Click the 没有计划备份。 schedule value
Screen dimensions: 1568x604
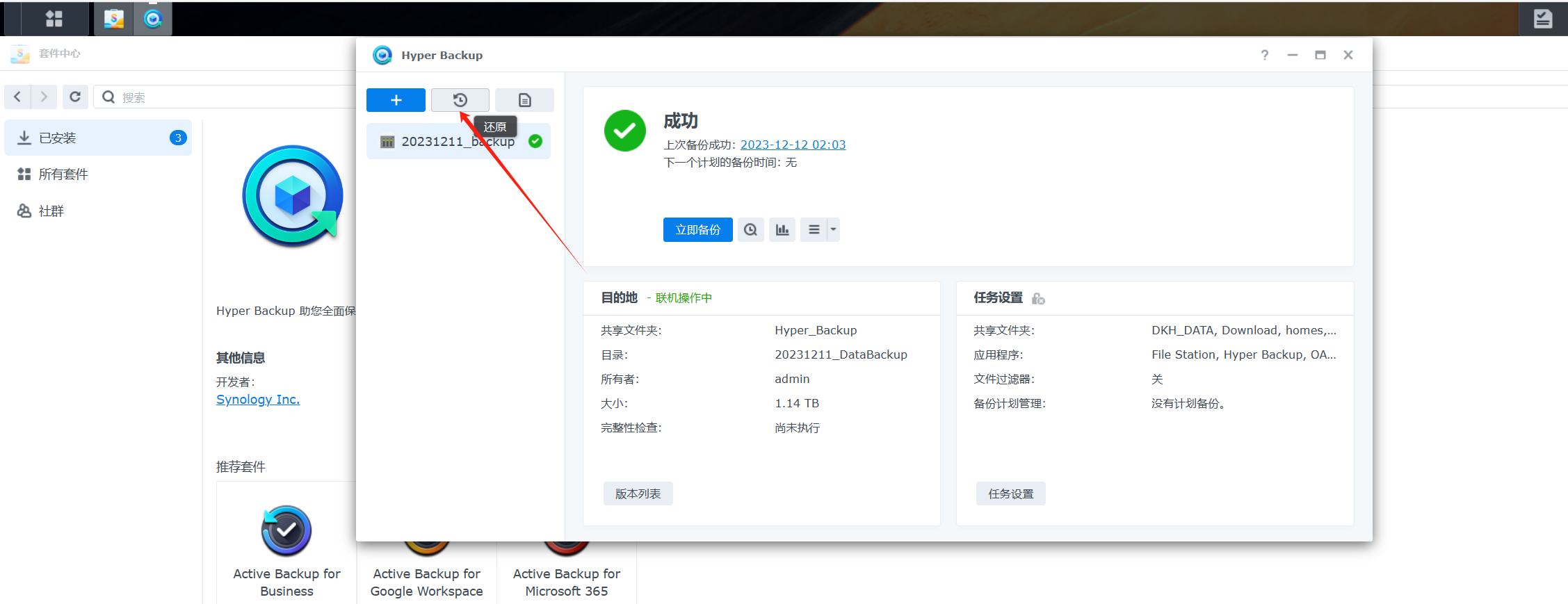(1188, 403)
